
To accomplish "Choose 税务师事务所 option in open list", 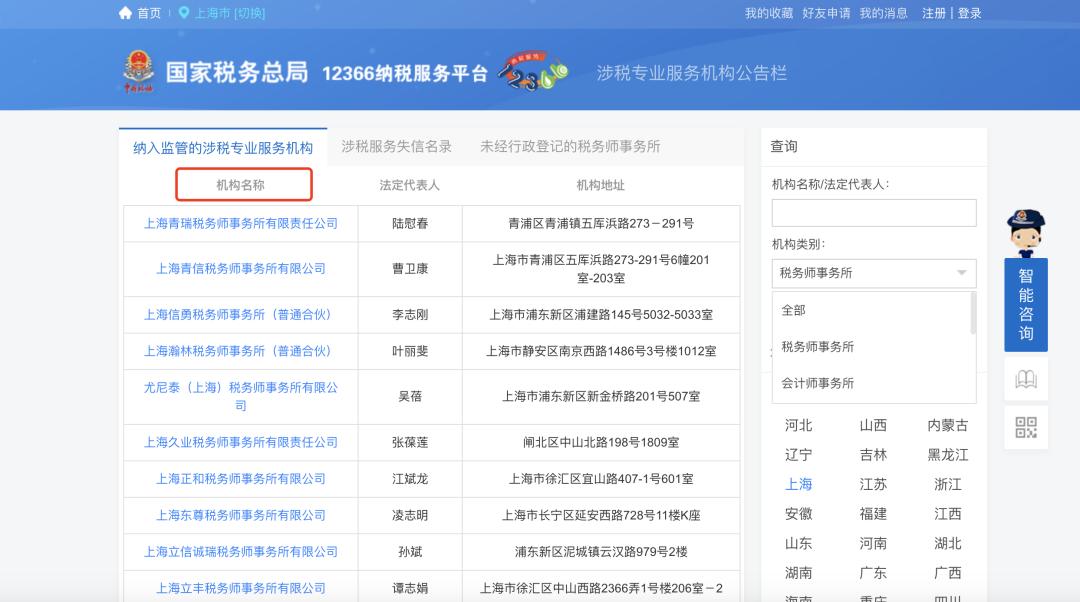I will [818, 346].
